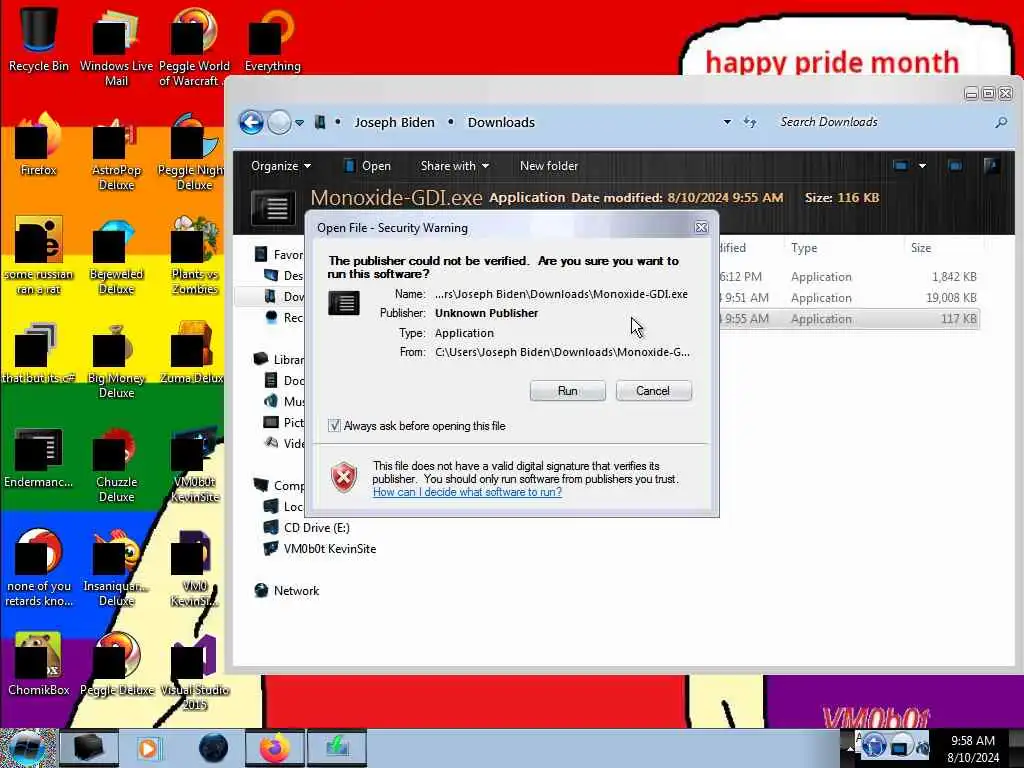Uncheck Always ask before opening this file
1024x768 pixels.
[334, 426]
